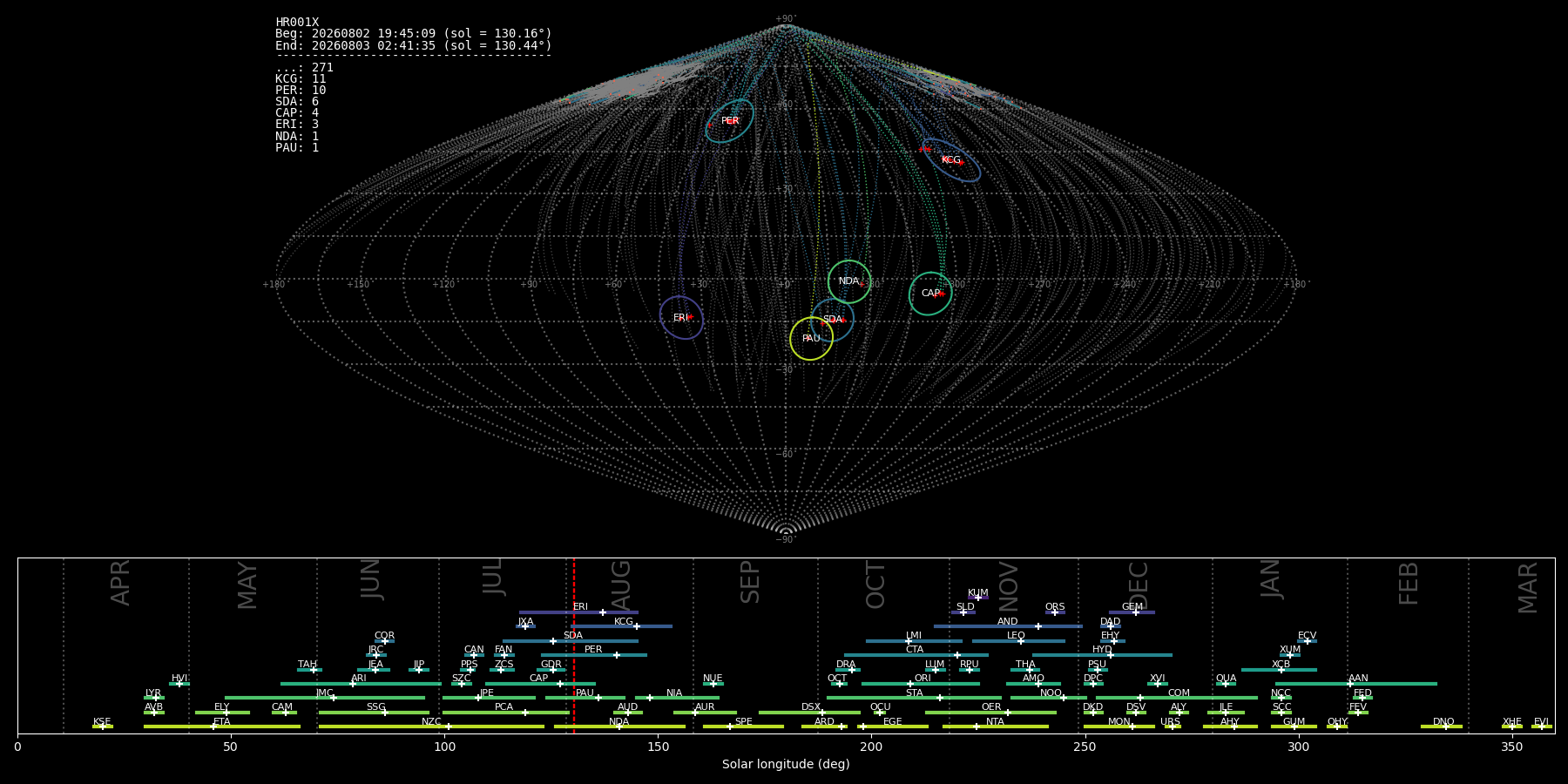Click the PER radiant circle on sky map
Viewport: 1568px width, 784px height.
point(730,121)
